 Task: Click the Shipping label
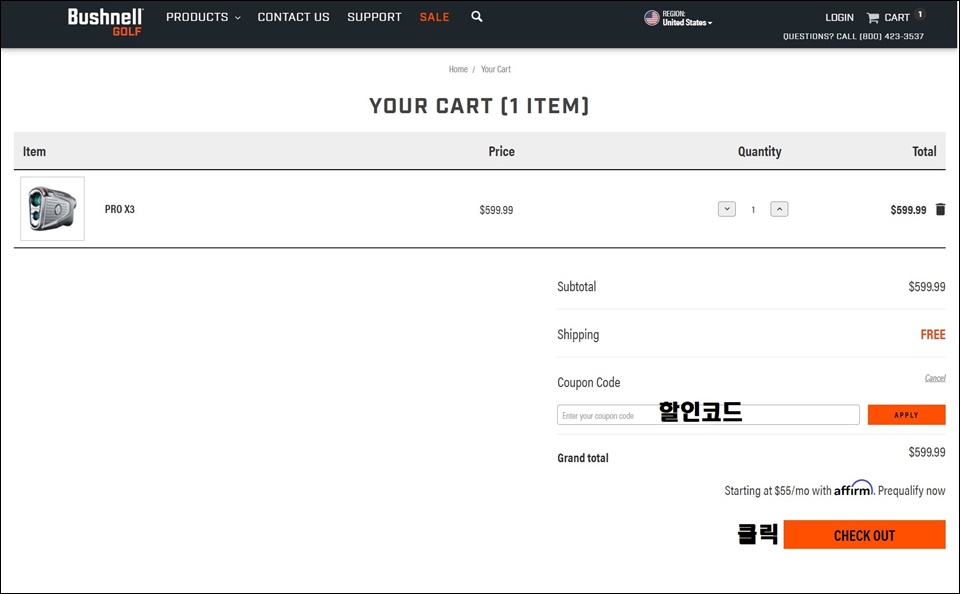pos(578,334)
